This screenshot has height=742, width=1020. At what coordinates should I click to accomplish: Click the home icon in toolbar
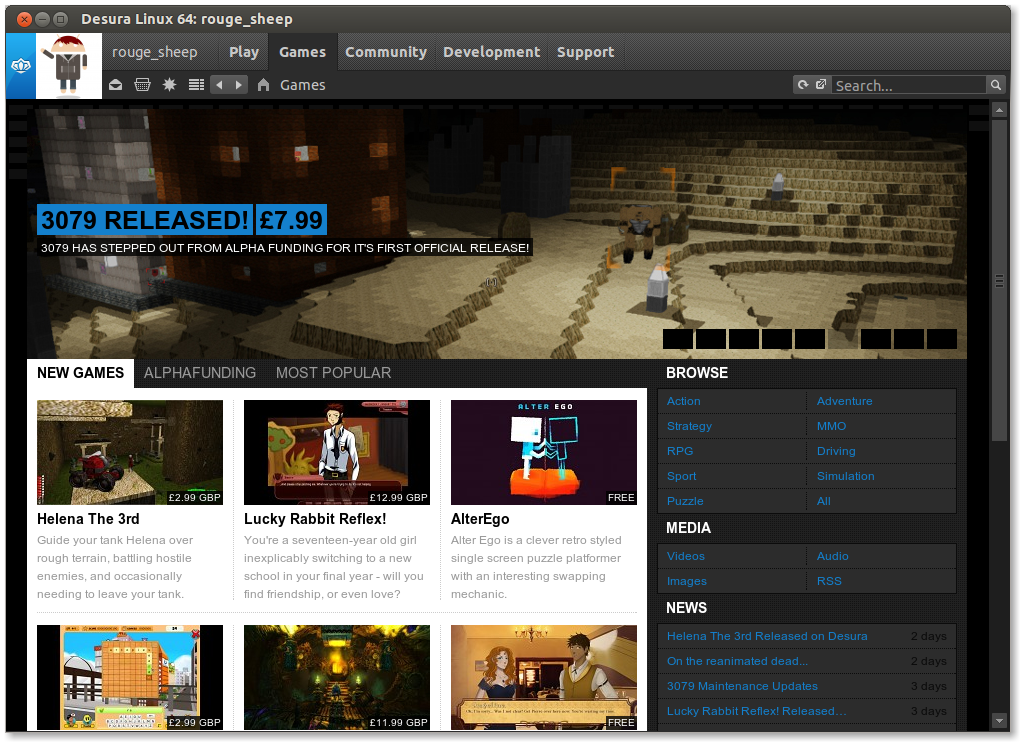point(263,85)
